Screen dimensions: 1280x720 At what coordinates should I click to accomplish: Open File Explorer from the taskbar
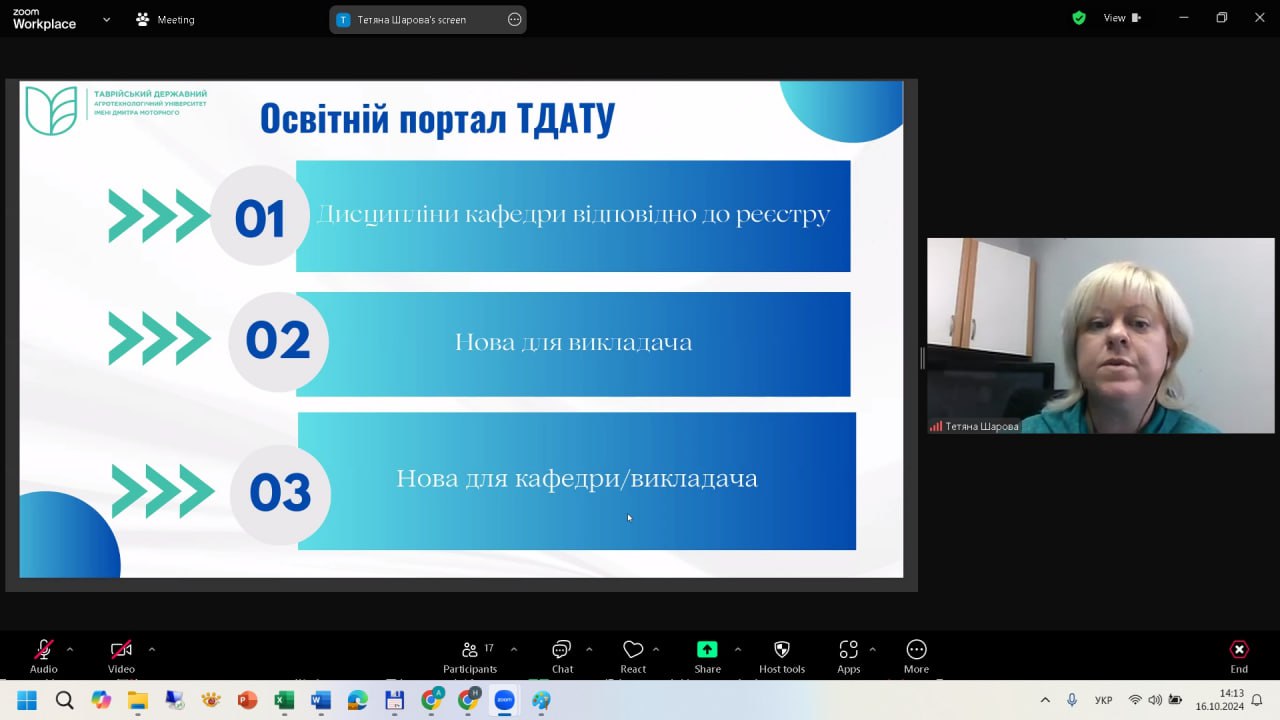click(x=137, y=700)
